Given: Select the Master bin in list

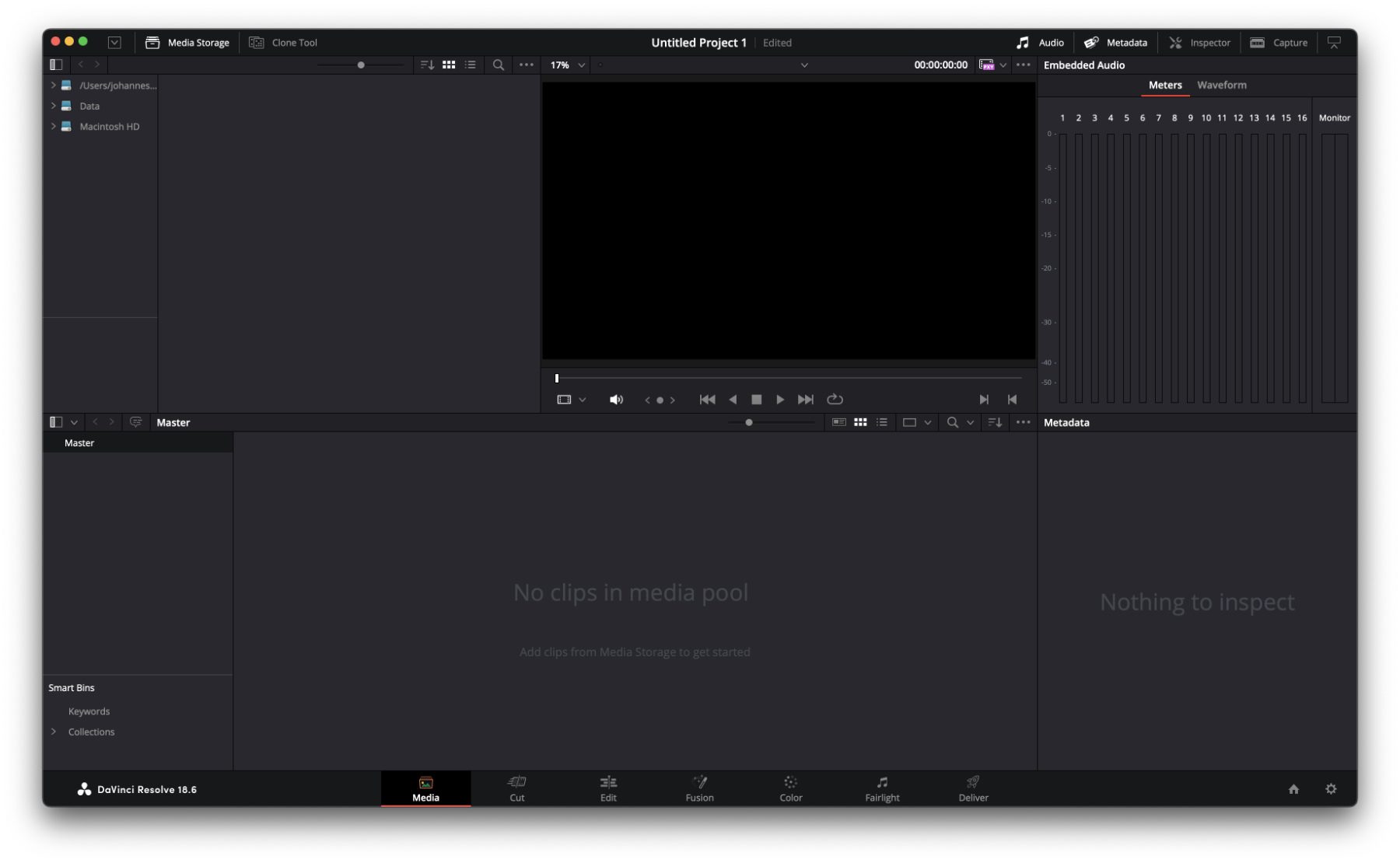Looking at the screenshot, I should (79, 443).
